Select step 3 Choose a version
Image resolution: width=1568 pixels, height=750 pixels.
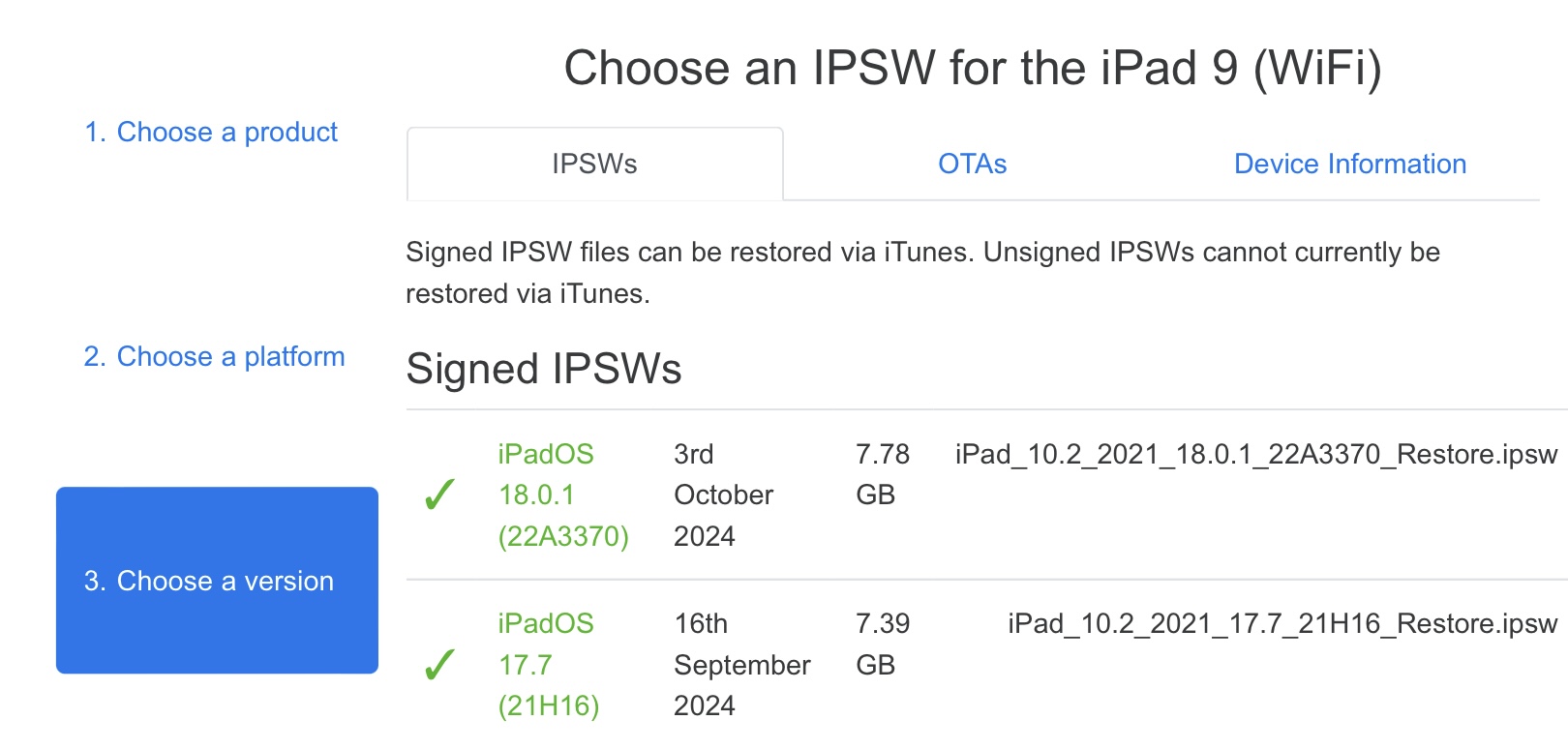pyautogui.click(x=217, y=580)
